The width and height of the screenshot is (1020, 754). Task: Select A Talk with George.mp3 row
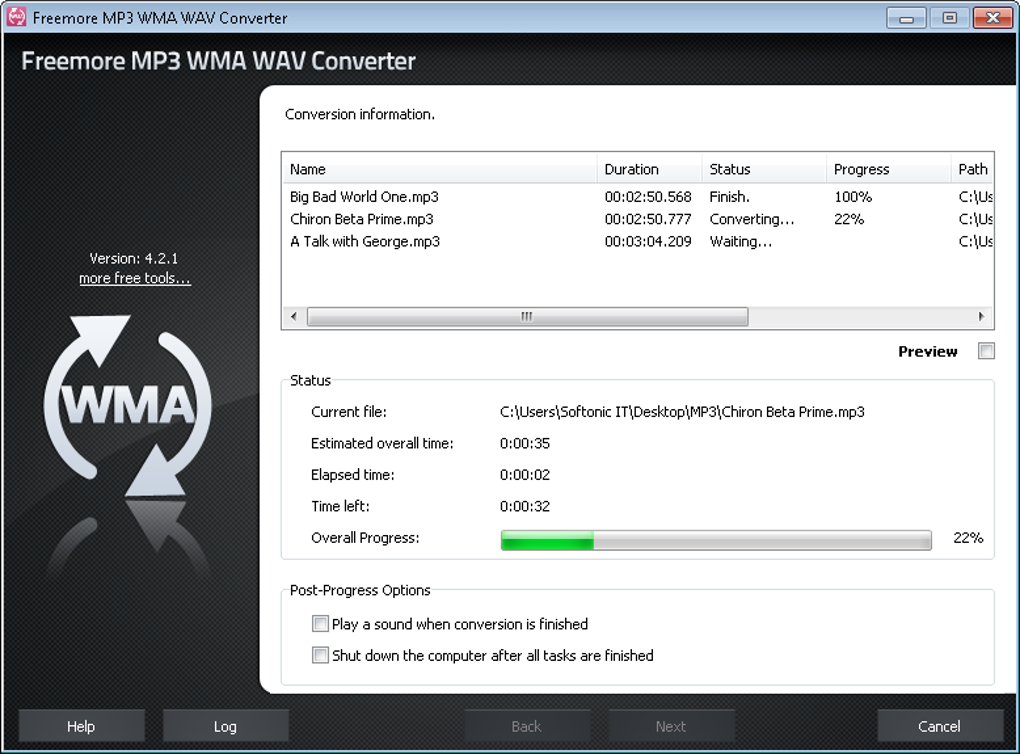coord(638,241)
